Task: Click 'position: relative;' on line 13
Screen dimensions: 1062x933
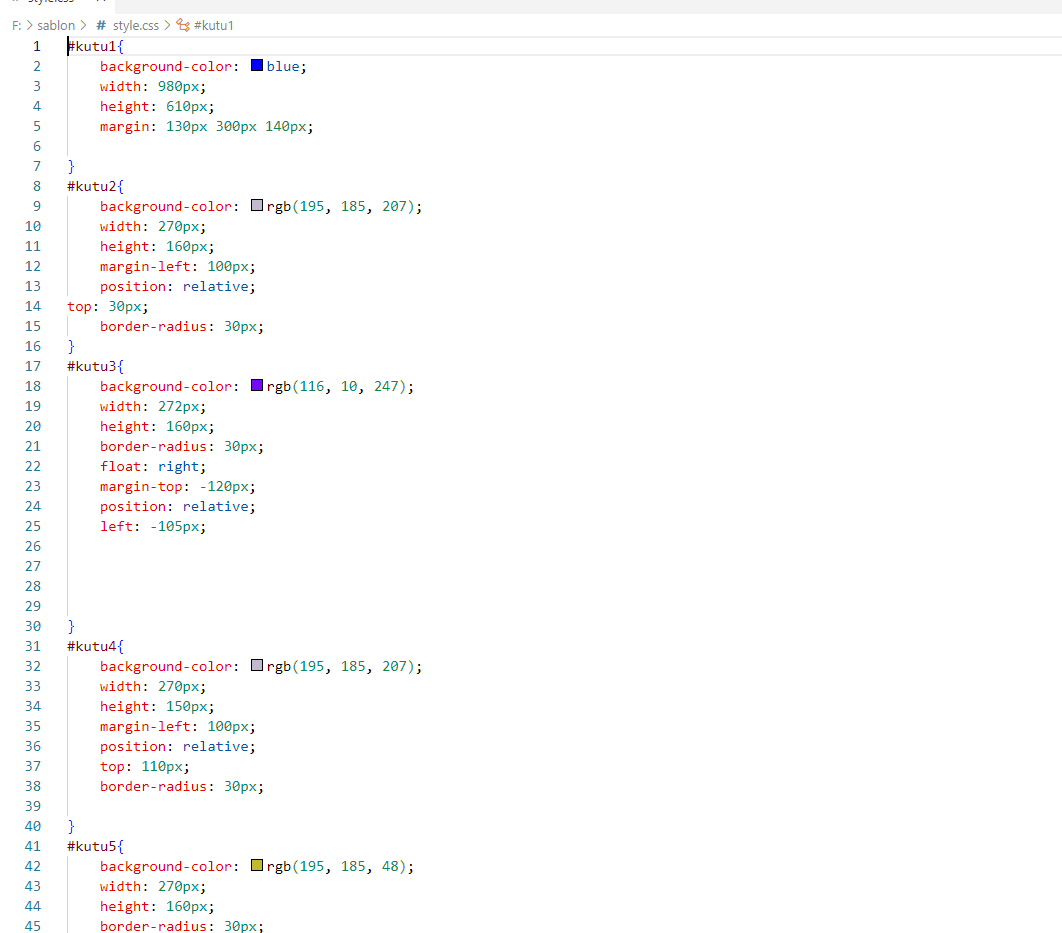Action: pyautogui.click(x=177, y=286)
